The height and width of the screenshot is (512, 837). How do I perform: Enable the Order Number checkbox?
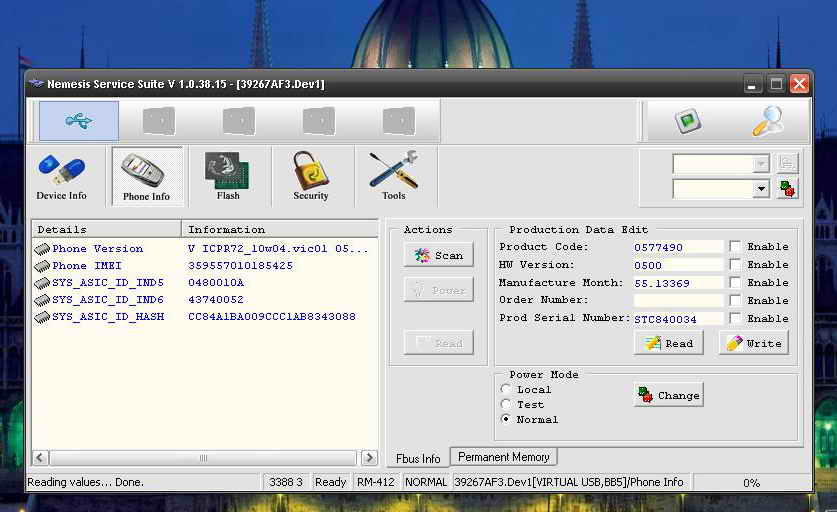[735, 301]
